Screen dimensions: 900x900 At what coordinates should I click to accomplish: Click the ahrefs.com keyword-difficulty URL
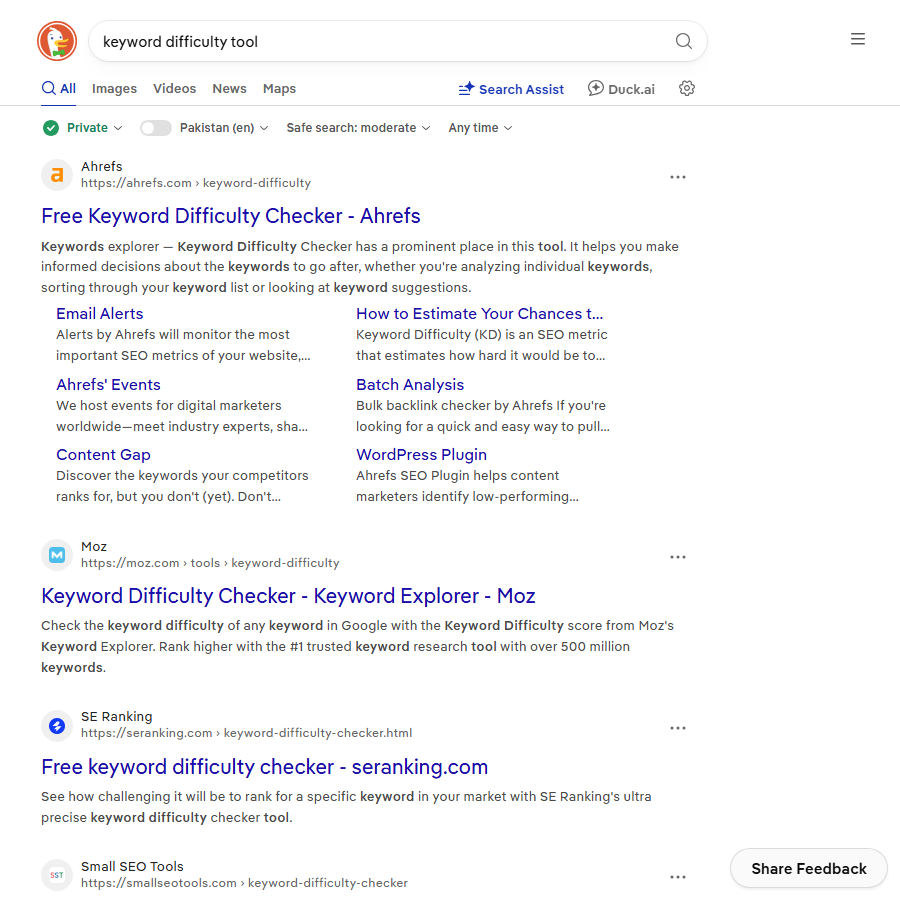(x=196, y=183)
